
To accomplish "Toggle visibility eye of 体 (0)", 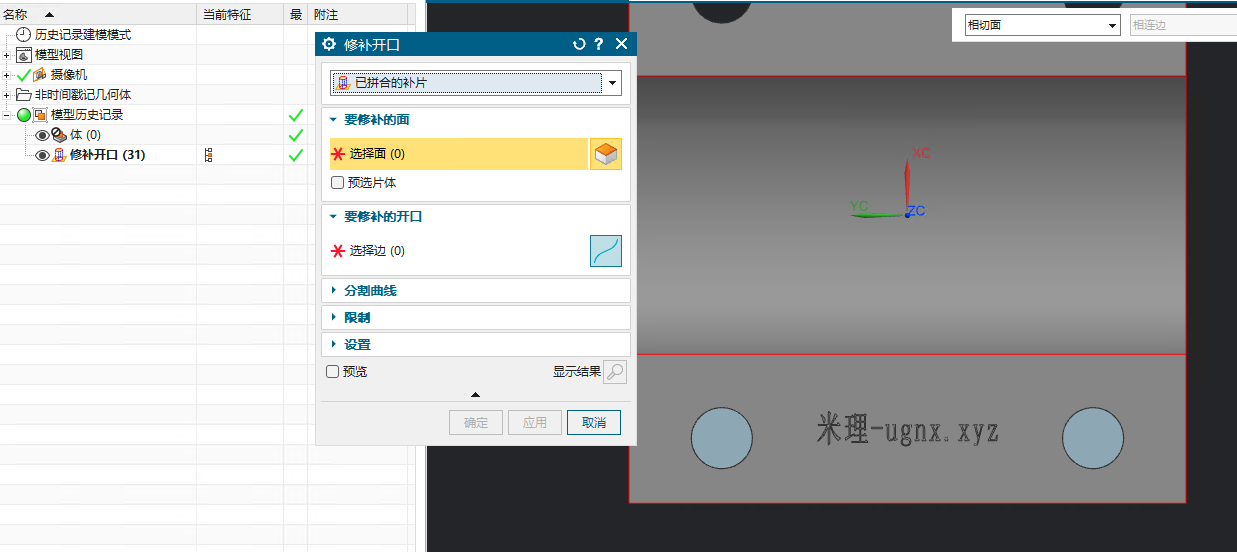I will [x=42, y=135].
